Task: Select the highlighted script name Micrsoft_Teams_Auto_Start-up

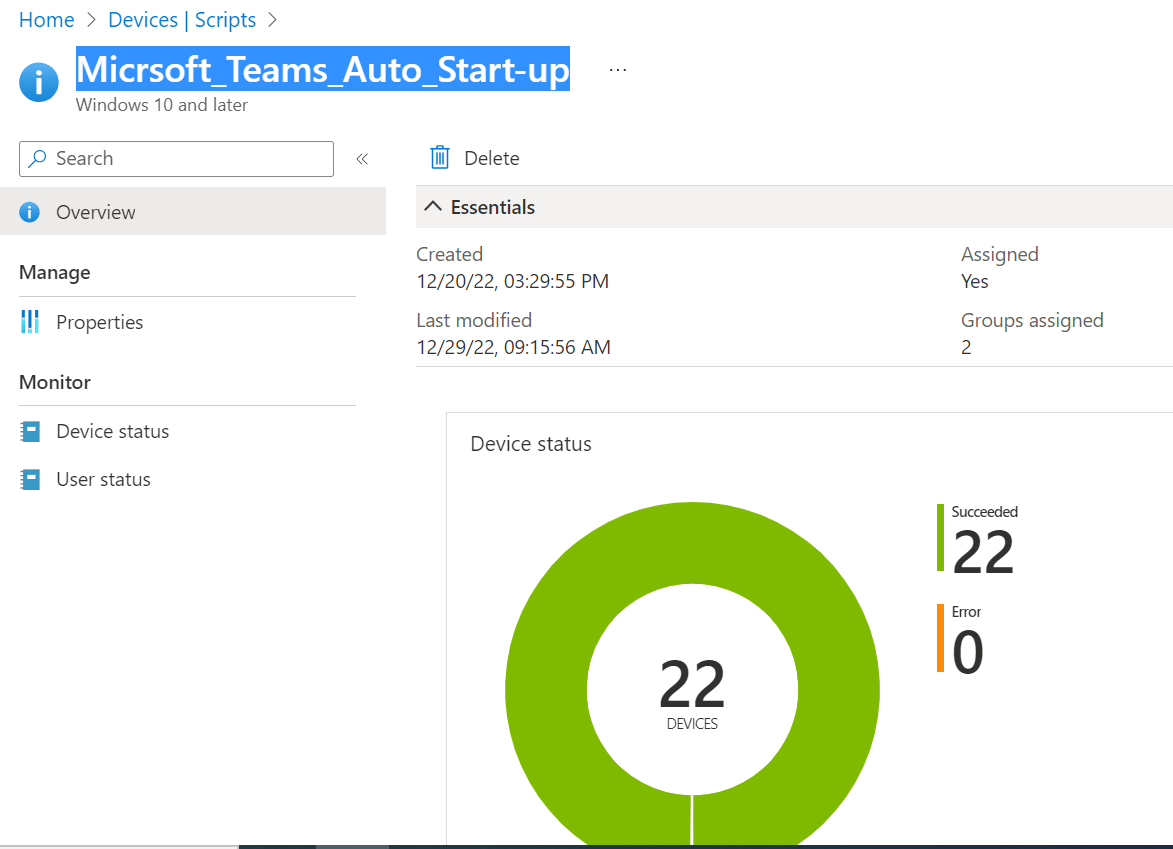Action: point(323,69)
